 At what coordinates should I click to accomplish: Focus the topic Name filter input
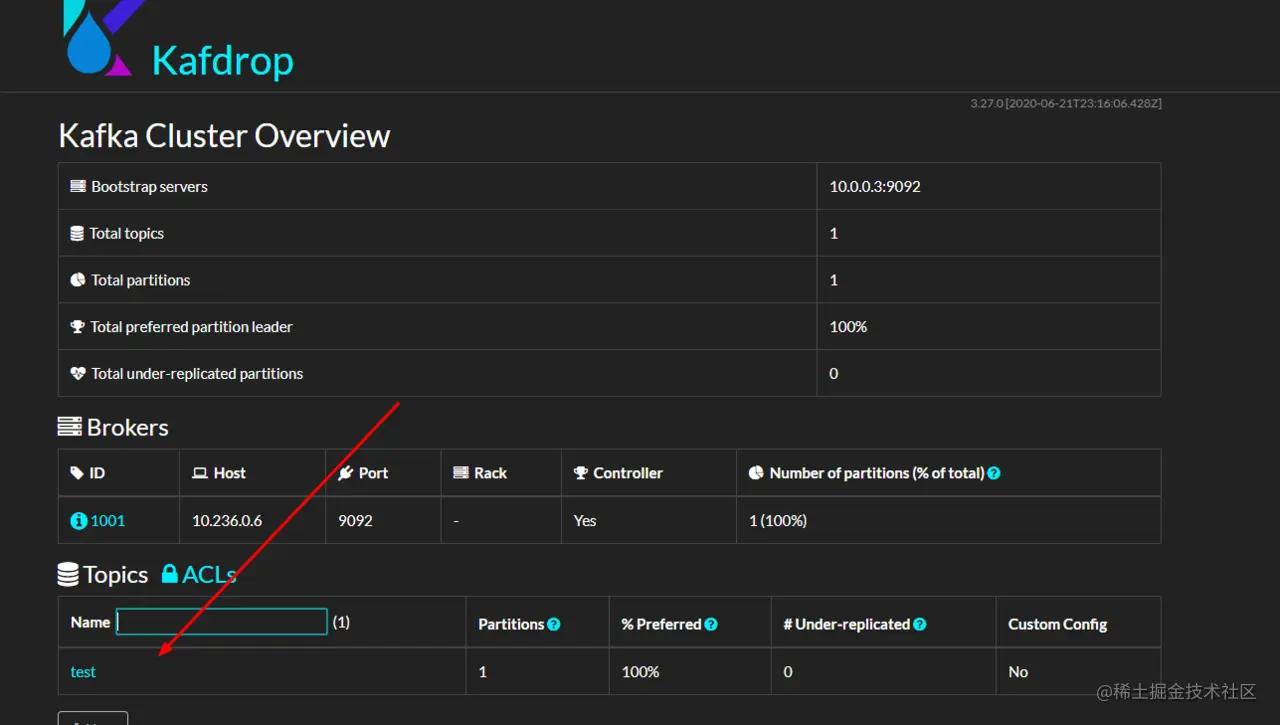222,622
